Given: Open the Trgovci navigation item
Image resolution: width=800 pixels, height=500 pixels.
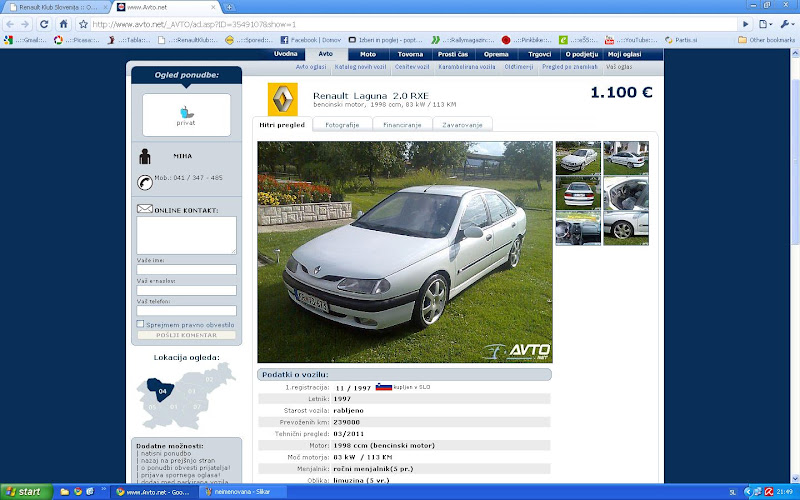Looking at the screenshot, I should coord(539,54).
